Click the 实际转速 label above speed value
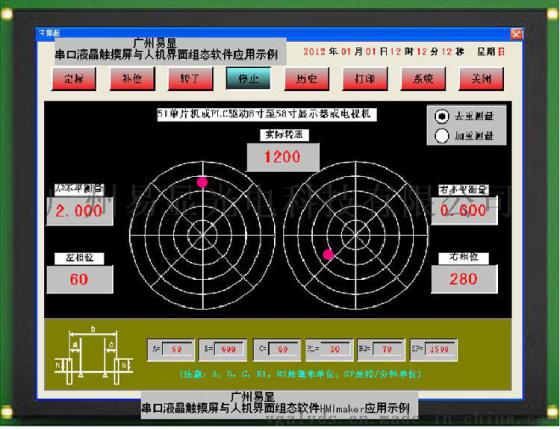Screen dimensions: 560x430 click(284, 135)
